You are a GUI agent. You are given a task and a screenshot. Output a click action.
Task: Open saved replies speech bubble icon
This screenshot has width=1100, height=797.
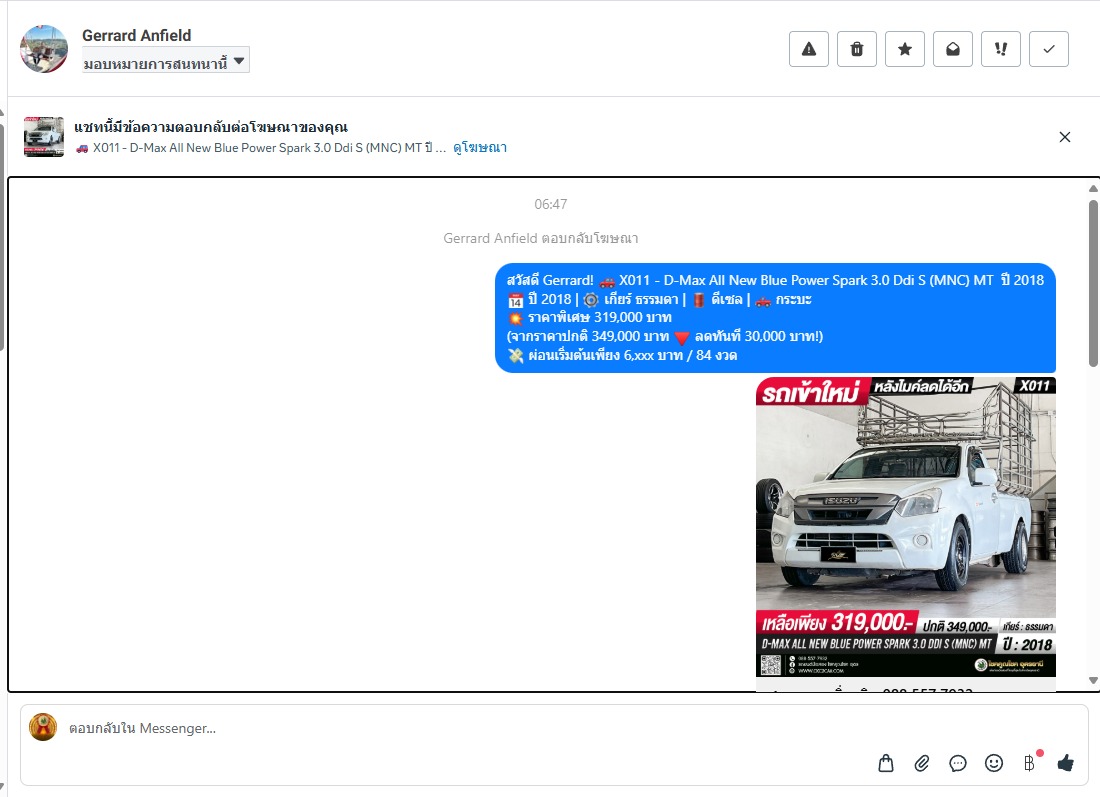coord(958,763)
